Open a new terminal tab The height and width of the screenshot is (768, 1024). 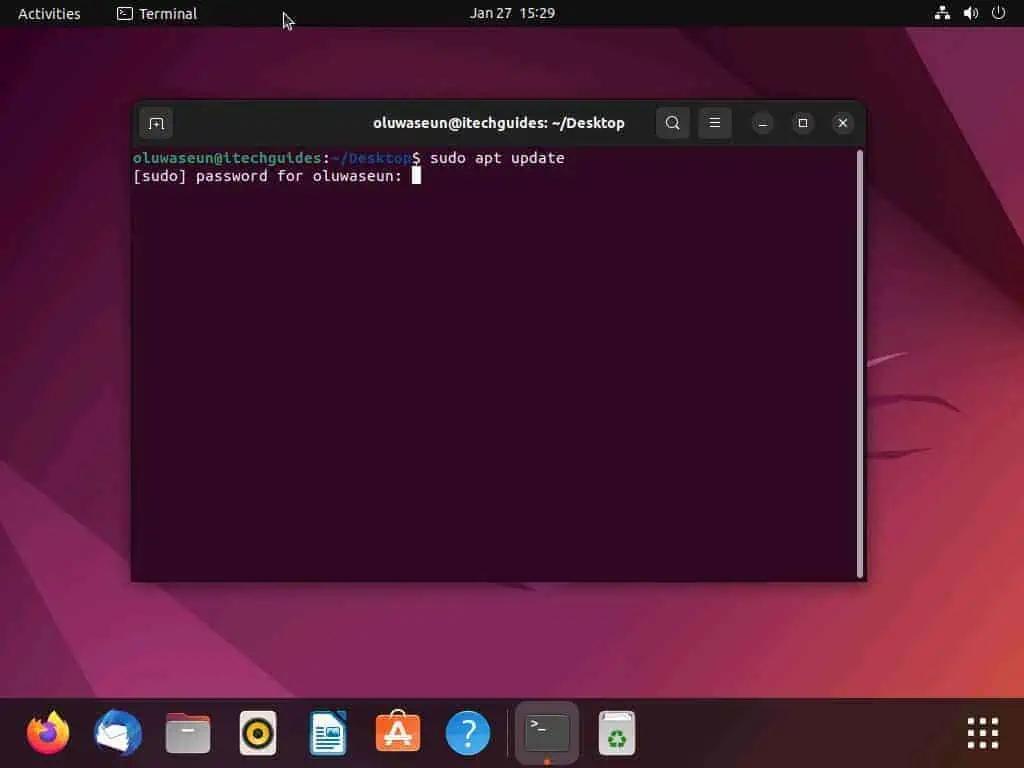[x=156, y=123]
